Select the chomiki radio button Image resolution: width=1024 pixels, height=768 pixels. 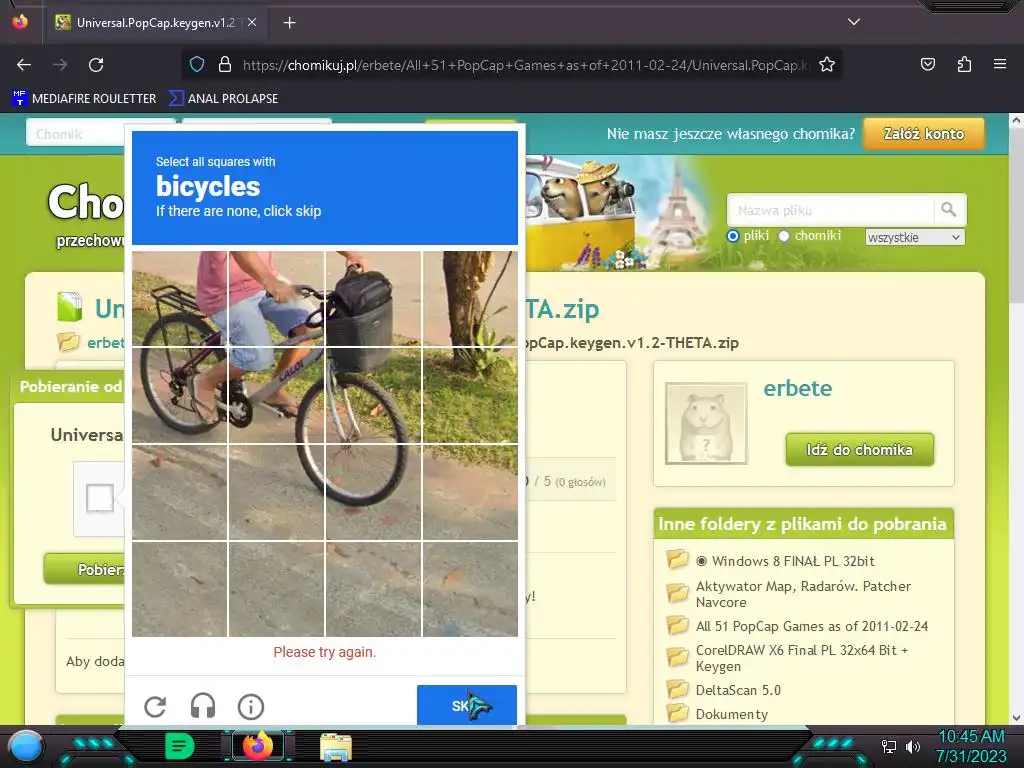(784, 236)
